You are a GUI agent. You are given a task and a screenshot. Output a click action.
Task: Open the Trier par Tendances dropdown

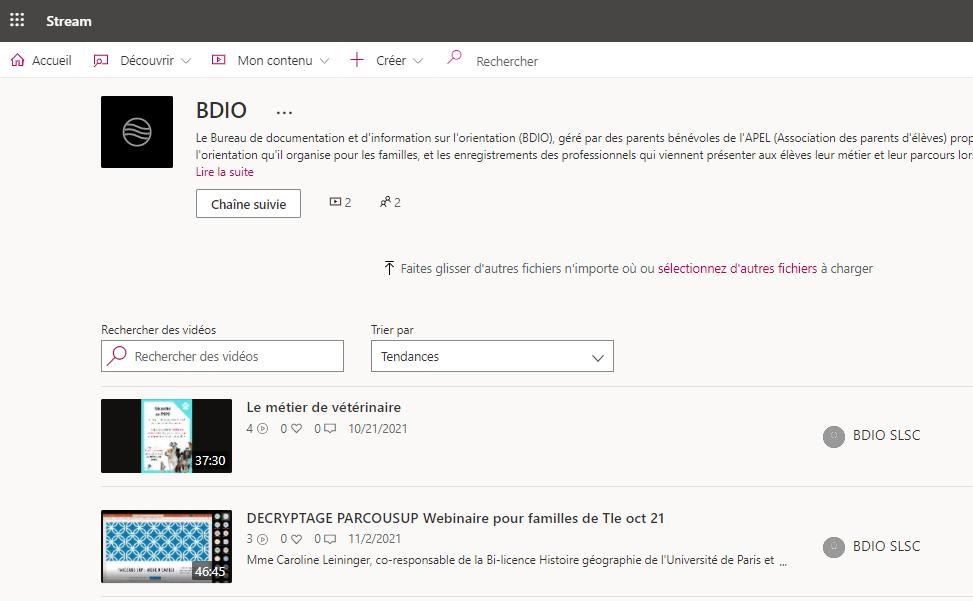(492, 356)
